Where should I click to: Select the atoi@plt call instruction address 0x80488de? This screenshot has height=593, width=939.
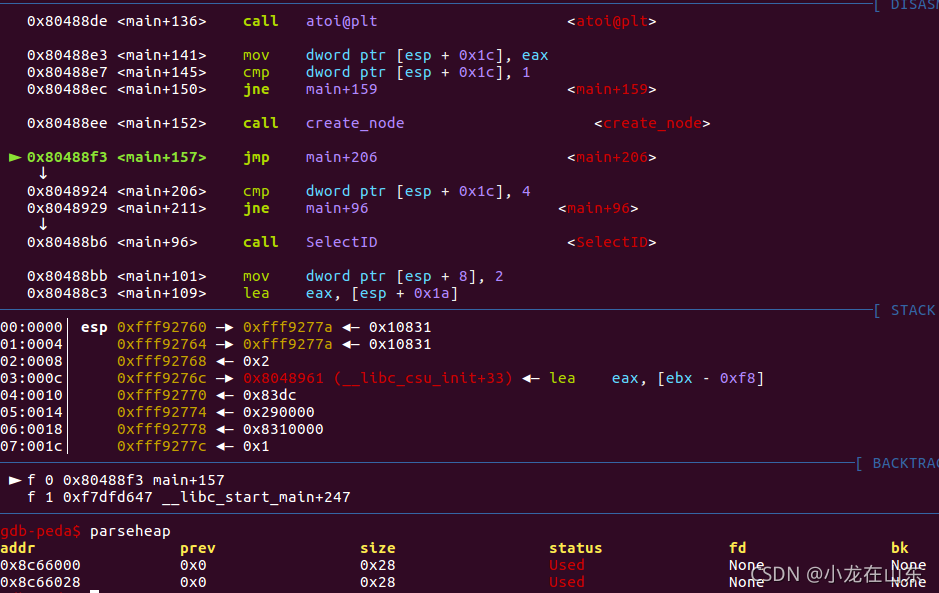tap(67, 21)
